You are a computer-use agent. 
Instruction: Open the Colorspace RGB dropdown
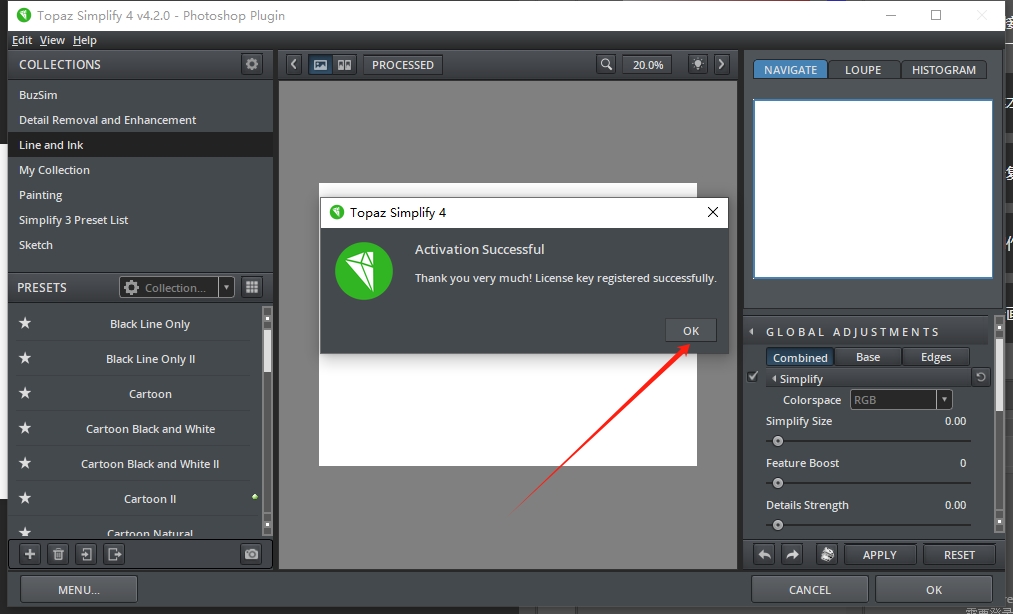click(901, 399)
